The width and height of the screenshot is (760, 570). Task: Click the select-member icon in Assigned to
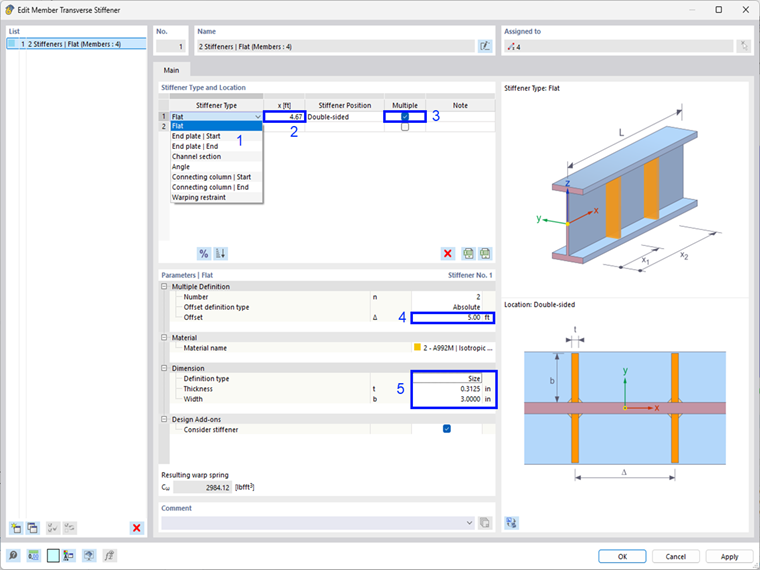click(x=744, y=47)
